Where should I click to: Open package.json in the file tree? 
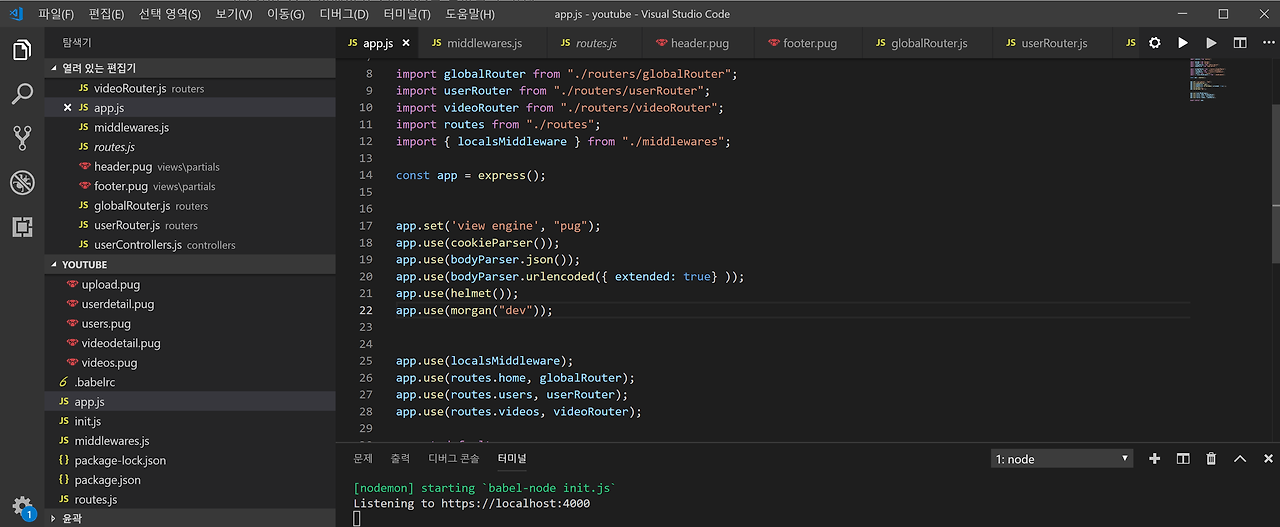point(107,480)
